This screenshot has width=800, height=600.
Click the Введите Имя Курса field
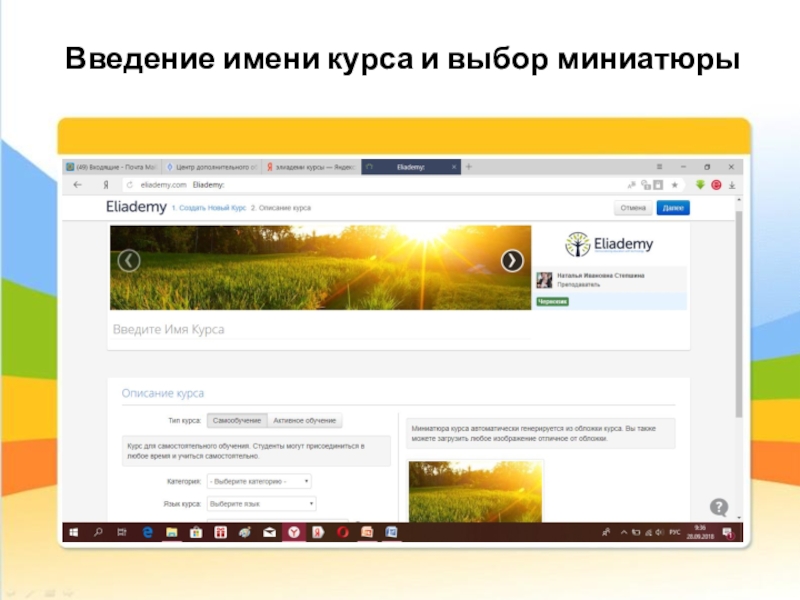(x=300, y=329)
